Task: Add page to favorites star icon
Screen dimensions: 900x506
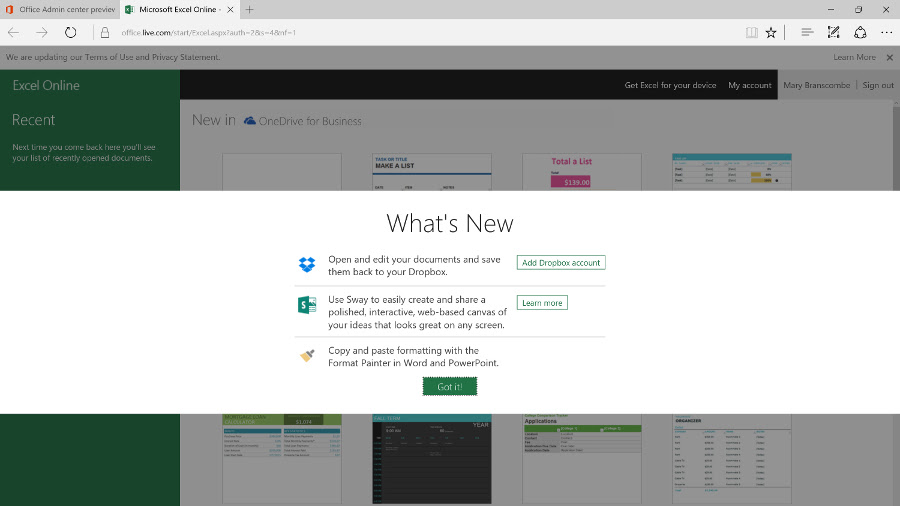Action: pos(771,33)
